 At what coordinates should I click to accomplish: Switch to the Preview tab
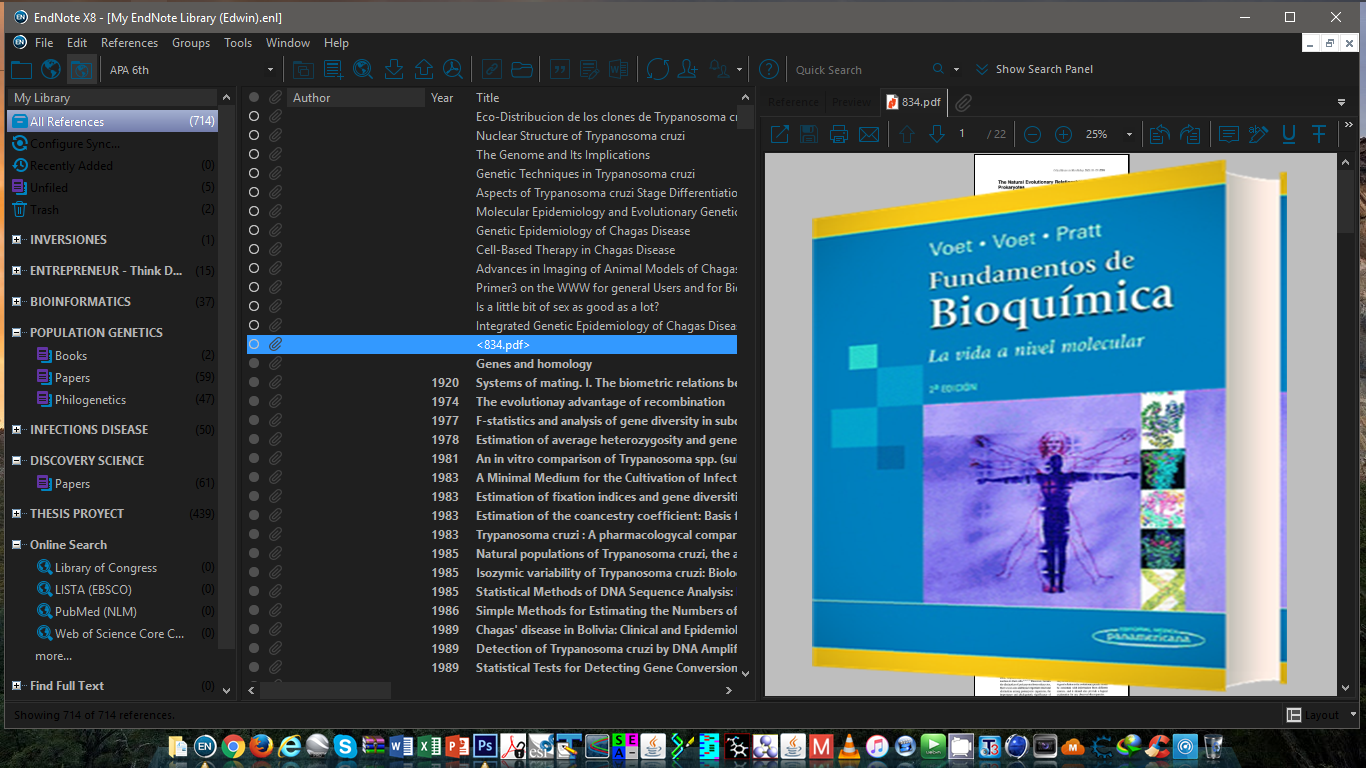(x=851, y=101)
